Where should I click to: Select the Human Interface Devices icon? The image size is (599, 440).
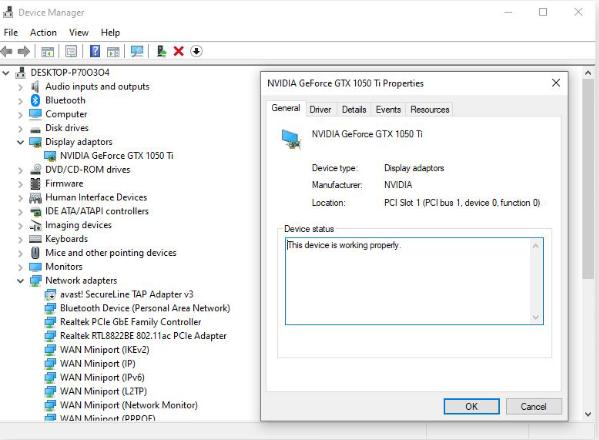pos(35,197)
